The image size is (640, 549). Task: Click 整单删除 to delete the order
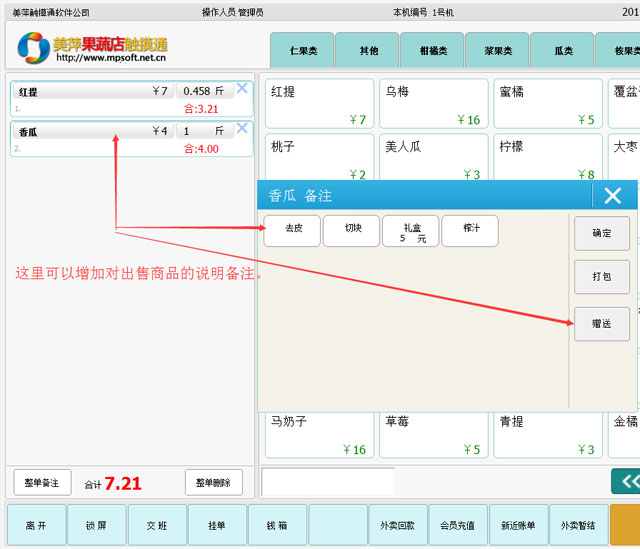[x=213, y=483]
